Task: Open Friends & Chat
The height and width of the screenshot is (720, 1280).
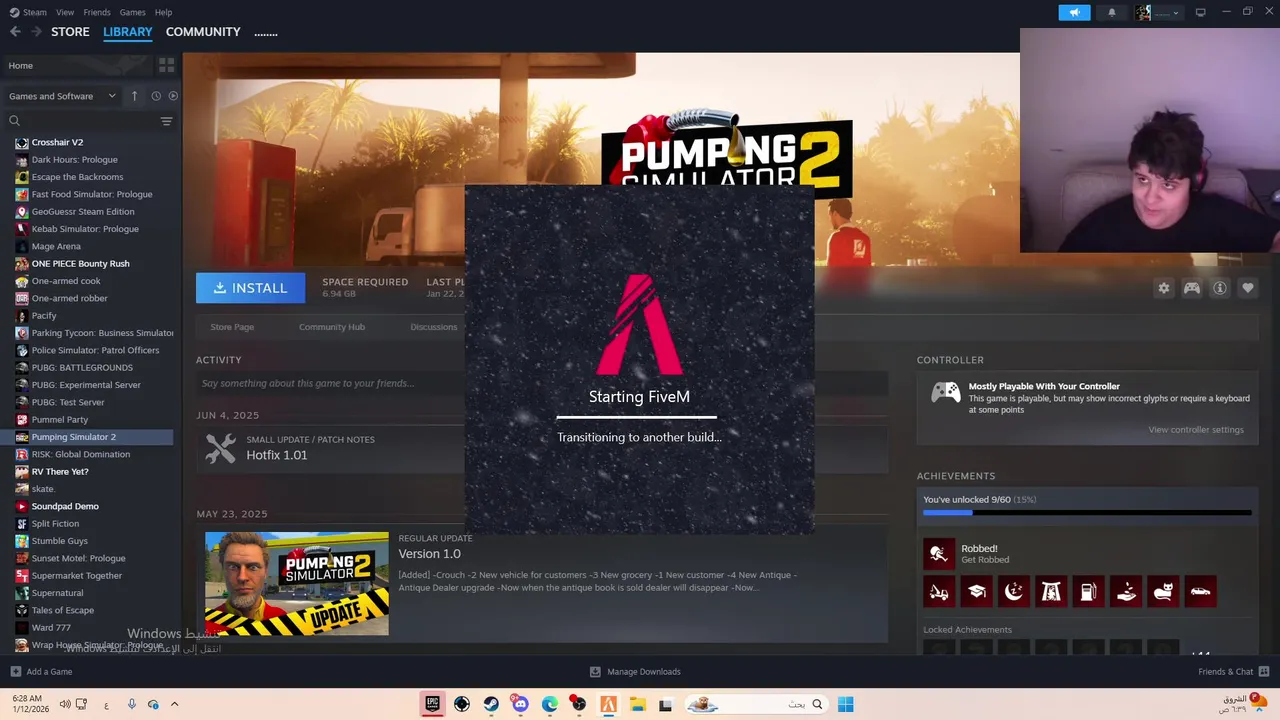Action: pos(1234,672)
